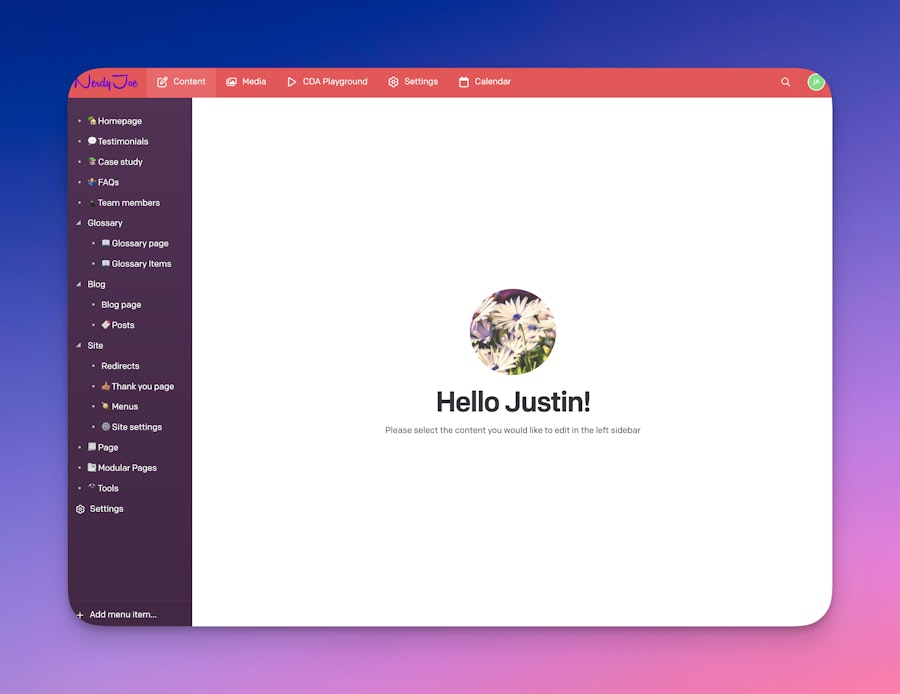This screenshot has height=694, width=900.
Task: Click the Calendar tab icon
Action: (464, 82)
